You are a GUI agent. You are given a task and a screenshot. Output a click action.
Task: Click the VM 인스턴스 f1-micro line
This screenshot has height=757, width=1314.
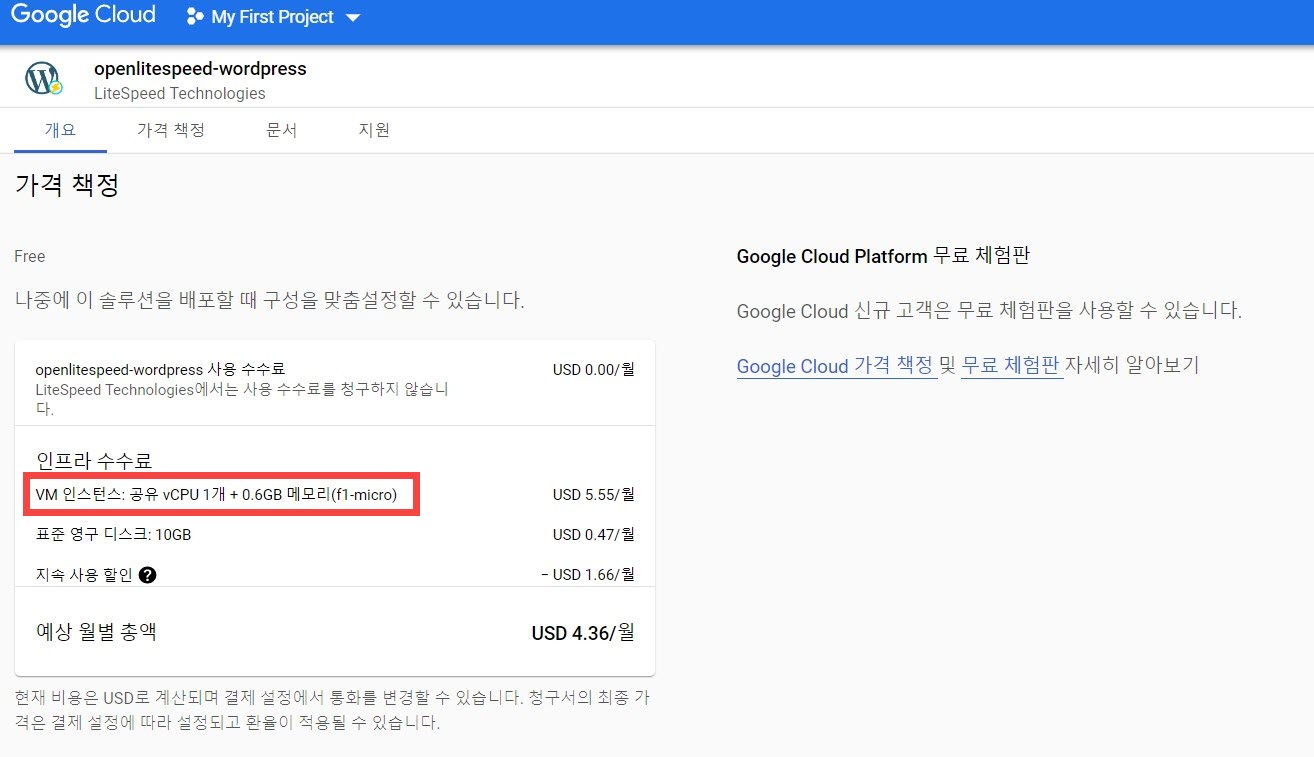click(216, 494)
